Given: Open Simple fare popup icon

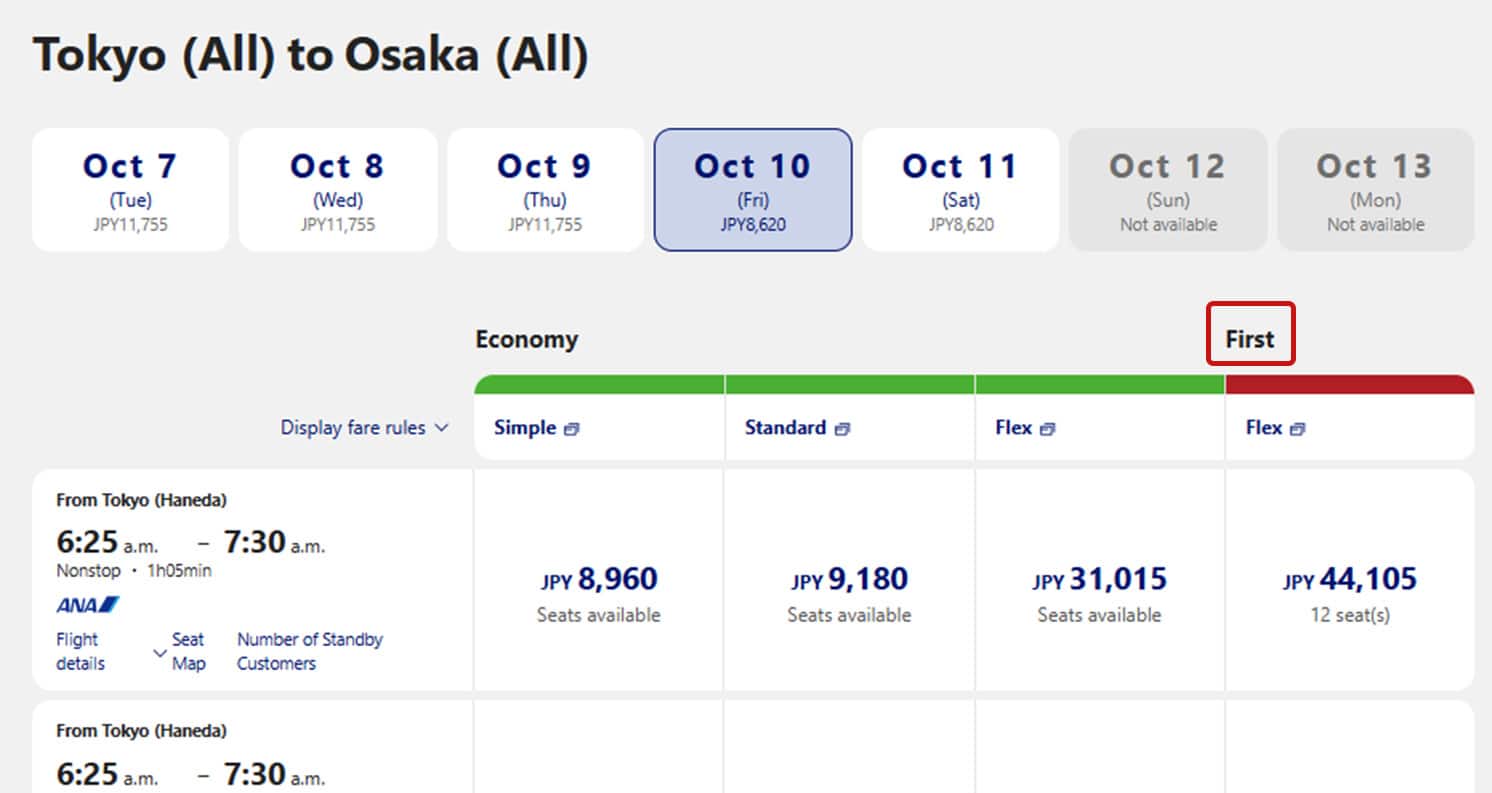Looking at the screenshot, I should (571, 429).
